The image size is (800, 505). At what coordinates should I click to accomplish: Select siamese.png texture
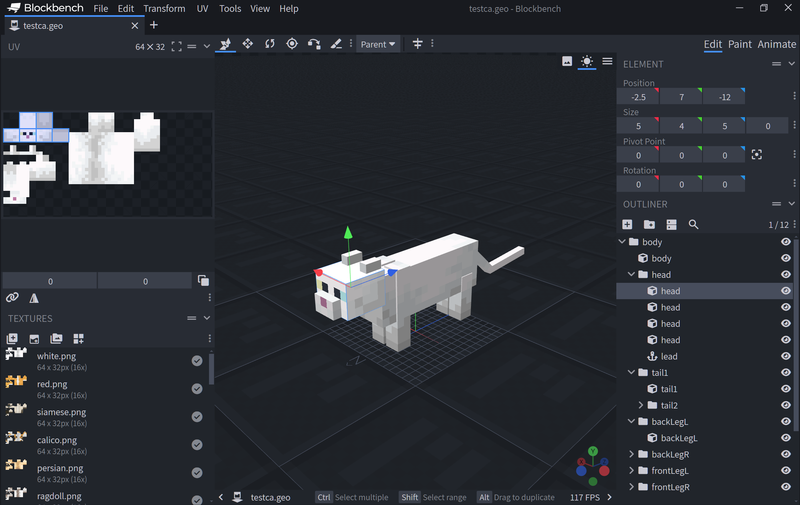(105, 417)
